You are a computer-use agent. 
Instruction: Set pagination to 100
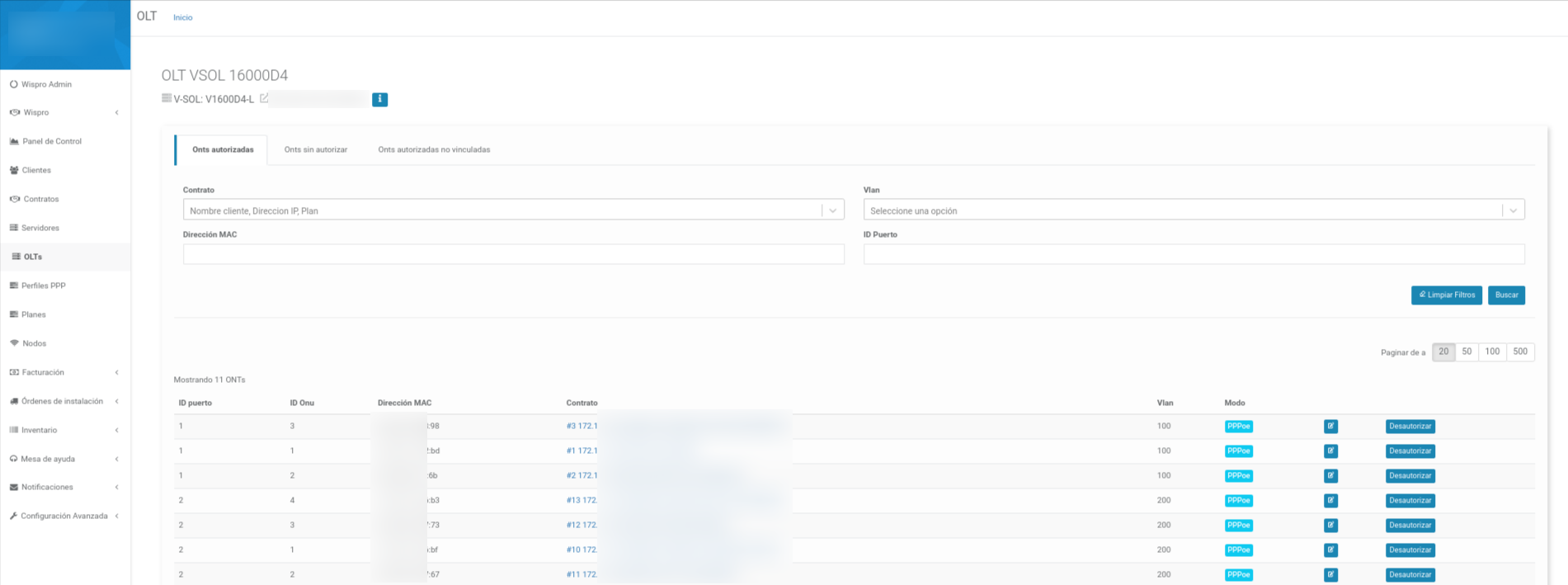coord(1492,351)
